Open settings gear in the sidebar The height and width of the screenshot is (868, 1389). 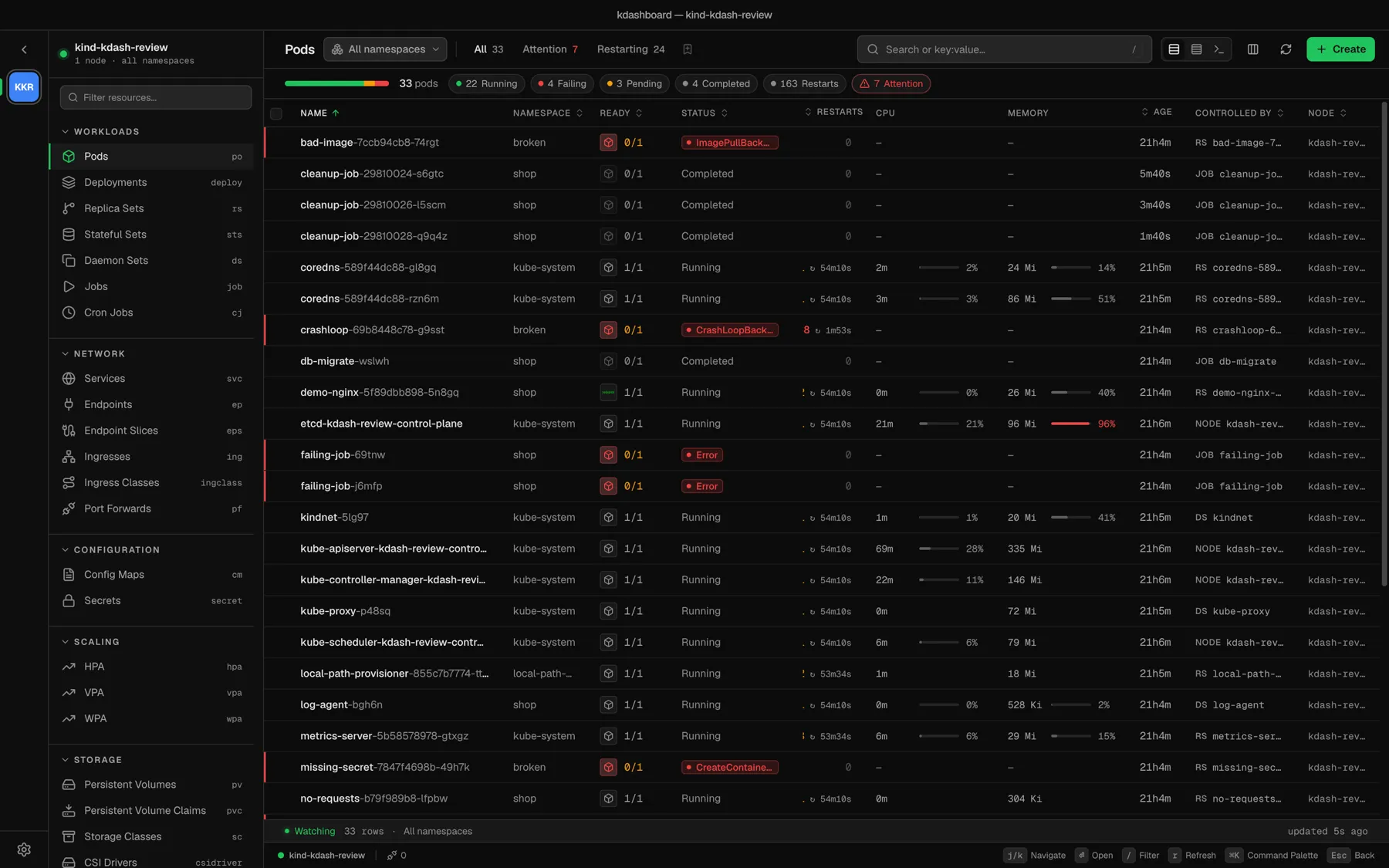pyautogui.click(x=24, y=849)
